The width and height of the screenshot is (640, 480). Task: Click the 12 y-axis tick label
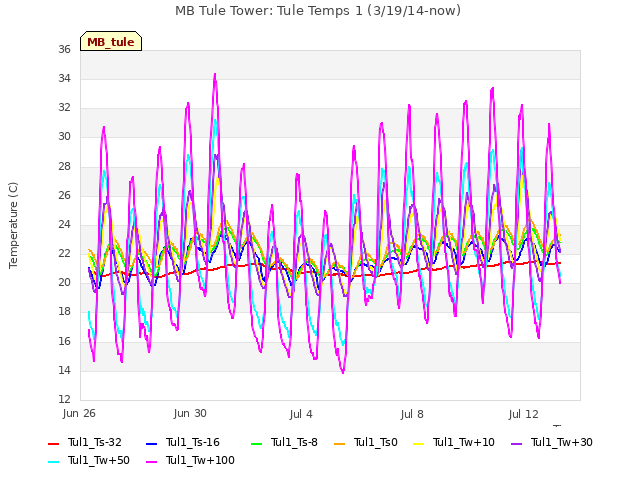coord(64,399)
